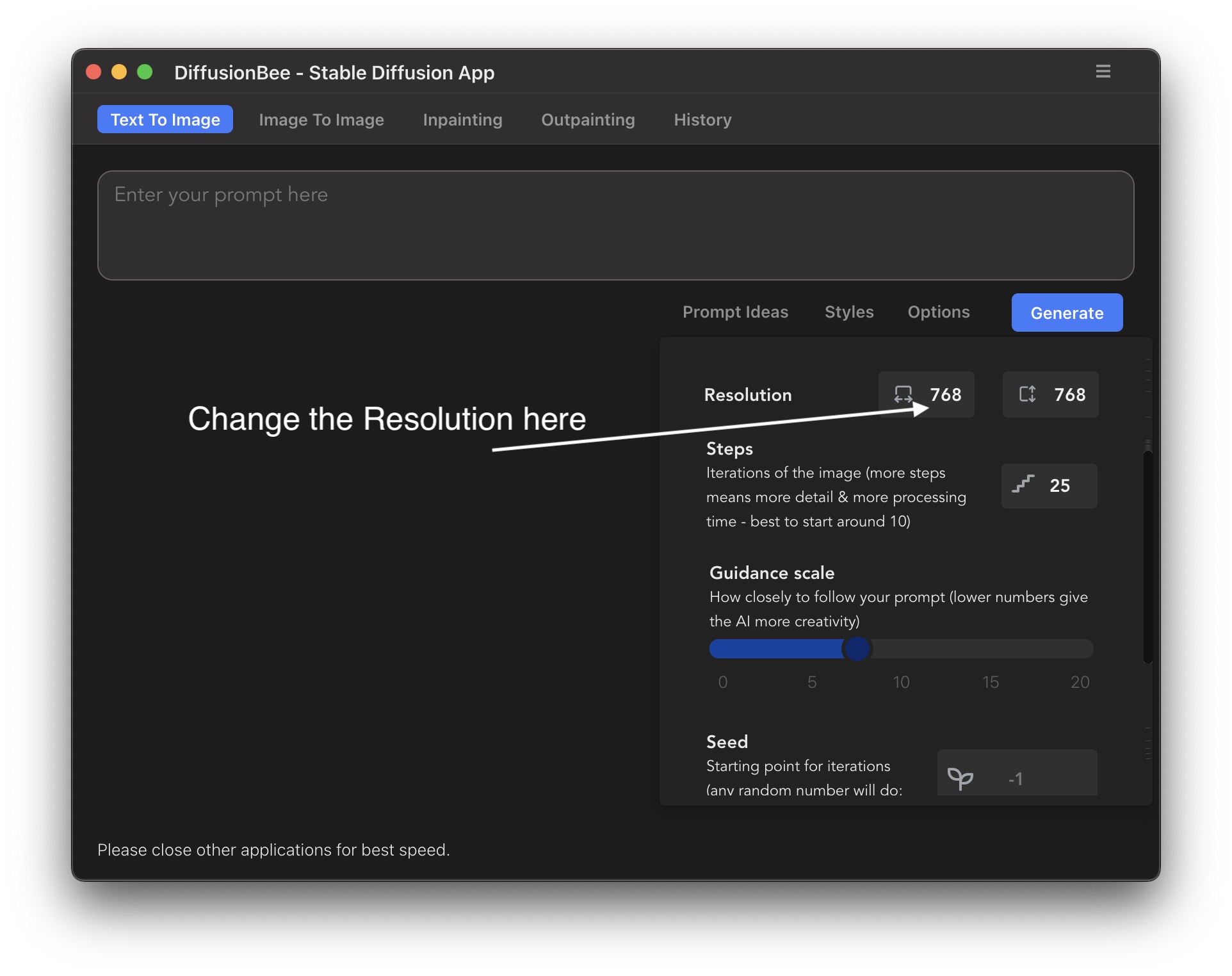Image resolution: width=1232 pixels, height=976 pixels.
Task: Open the Image To Image tab
Action: click(x=321, y=120)
